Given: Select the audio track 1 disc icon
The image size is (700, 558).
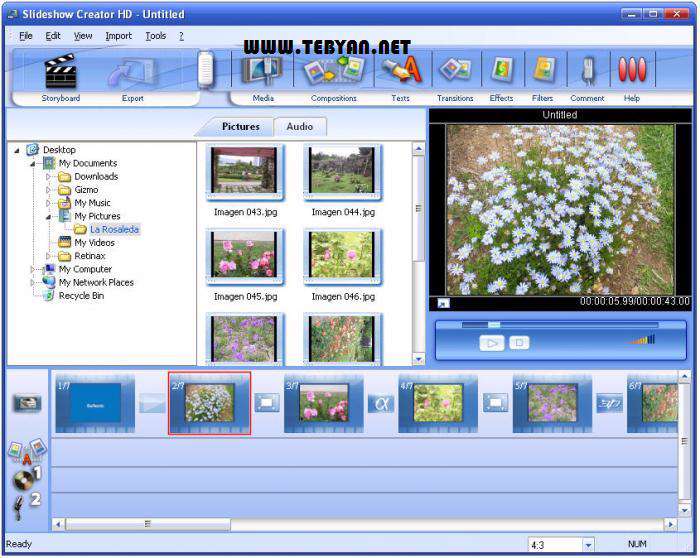Looking at the screenshot, I should [x=26, y=478].
